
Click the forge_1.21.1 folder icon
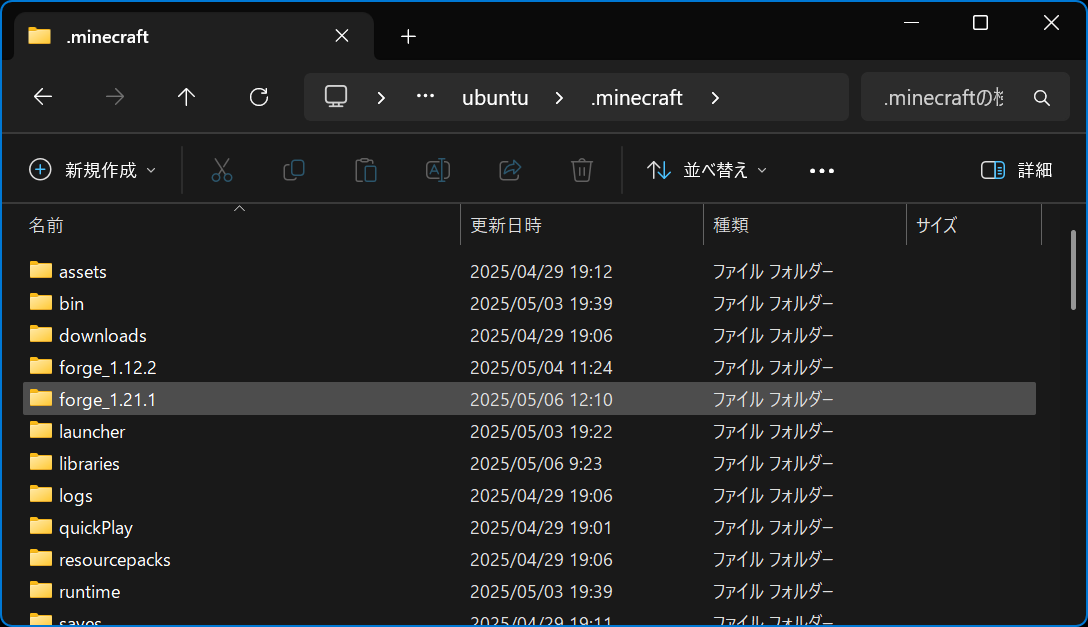(41, 397)
